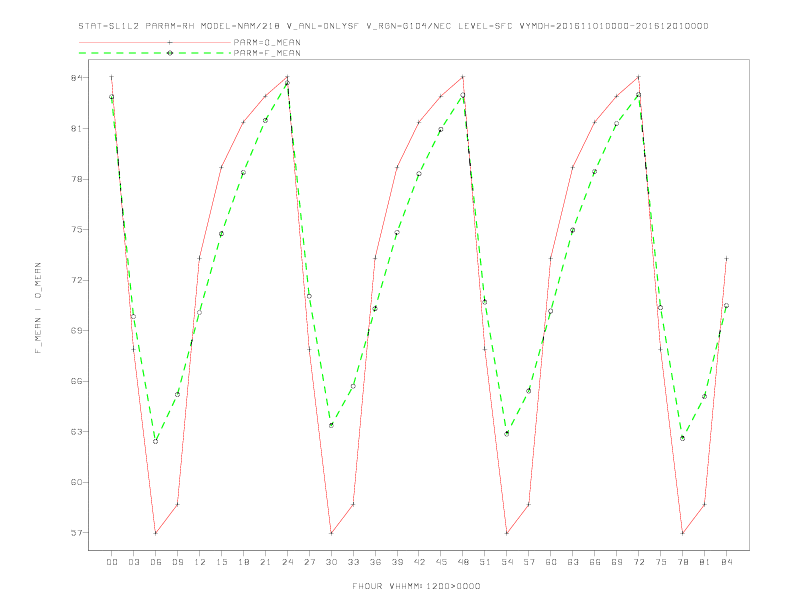The height and width of the screenshot is (612, 792).
Task: Click the vertical axis title F_MEAN | O_MEAN
Action: [38, 308]
